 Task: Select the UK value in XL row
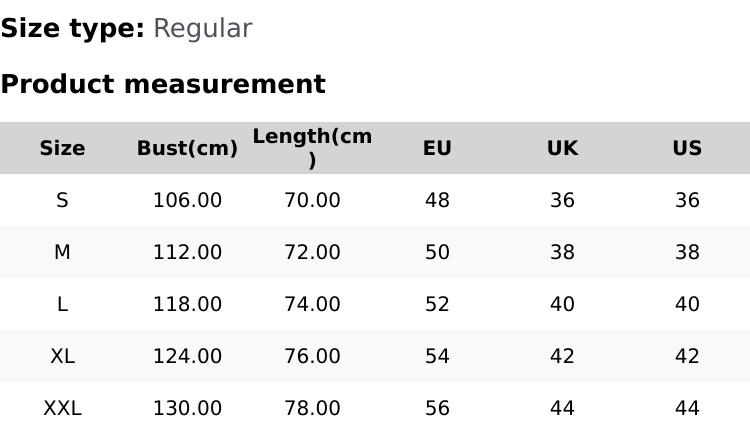(562, 356)
